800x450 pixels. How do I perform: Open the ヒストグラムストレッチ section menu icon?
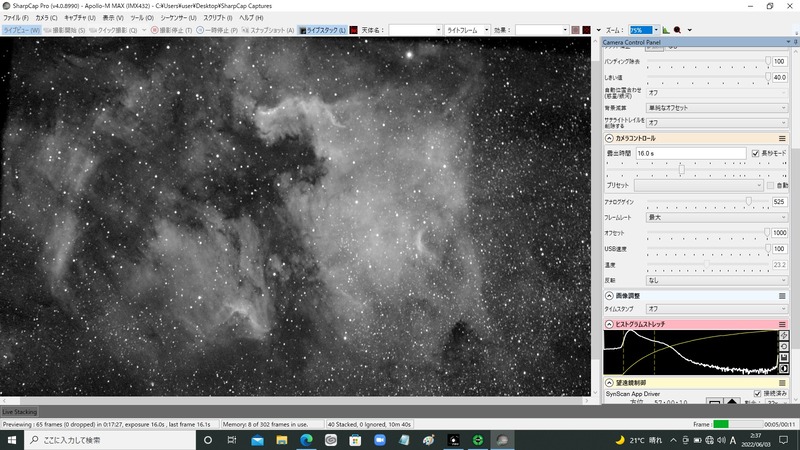(x=782, y=324)
